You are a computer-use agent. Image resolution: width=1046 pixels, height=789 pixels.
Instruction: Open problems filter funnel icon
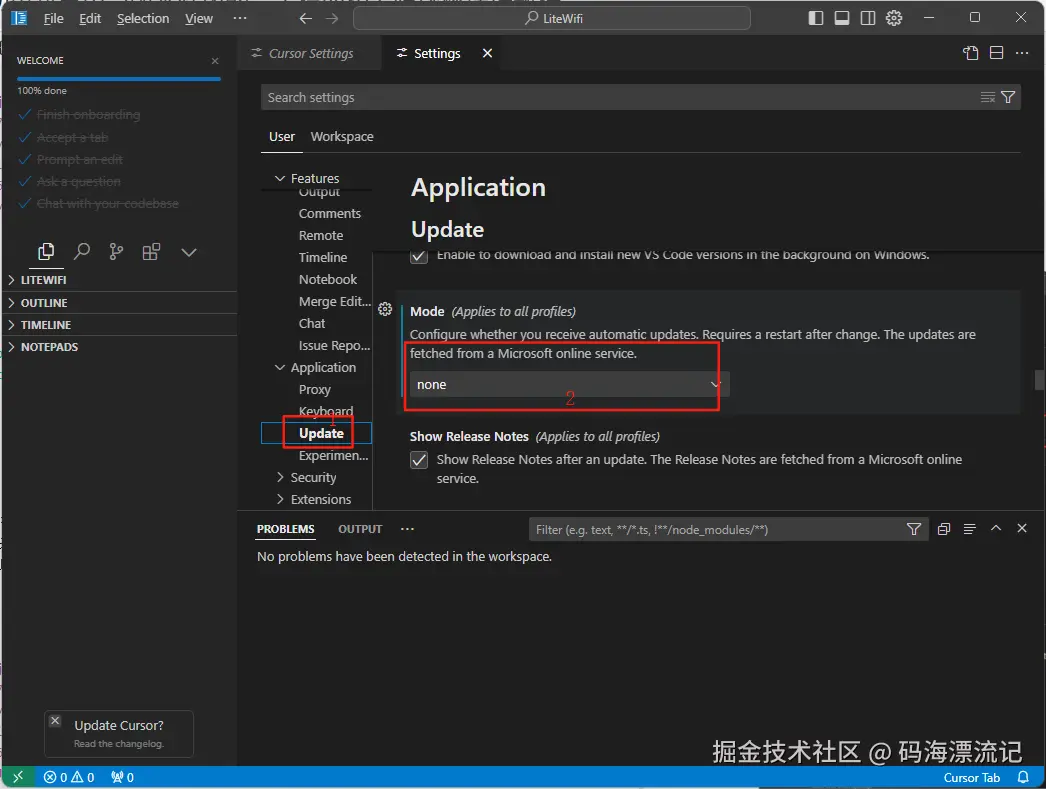pyautogui.click(x=914, y=529)
